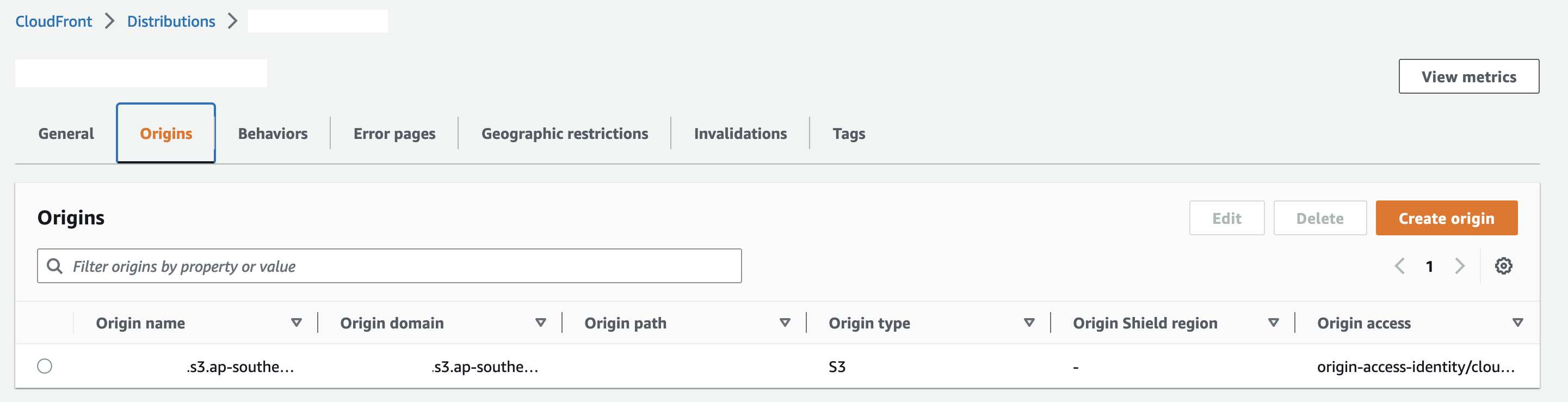
Task: Open the Error pages tab
Action: click(394, 133)
